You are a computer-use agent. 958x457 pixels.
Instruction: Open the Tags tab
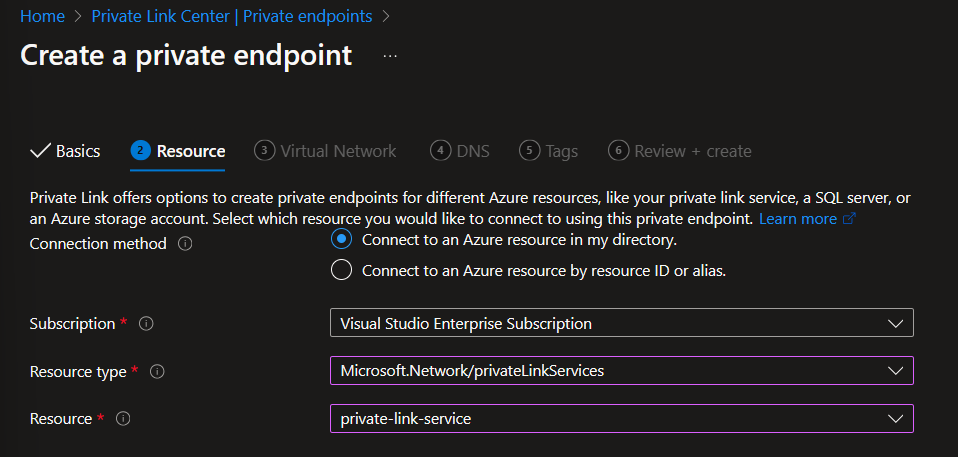[549, 151]
